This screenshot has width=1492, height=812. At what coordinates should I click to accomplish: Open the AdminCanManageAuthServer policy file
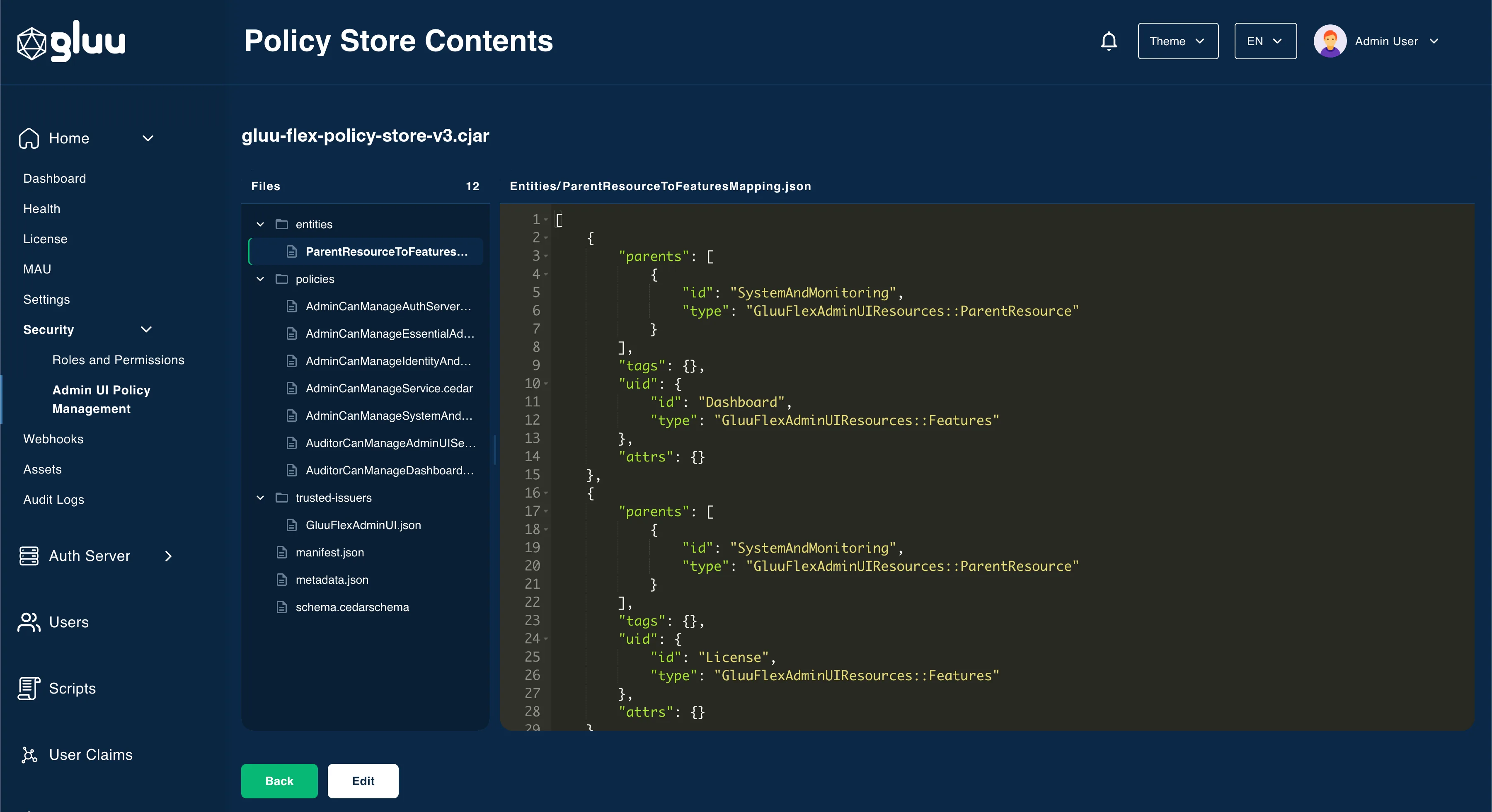tap(366, 307)
